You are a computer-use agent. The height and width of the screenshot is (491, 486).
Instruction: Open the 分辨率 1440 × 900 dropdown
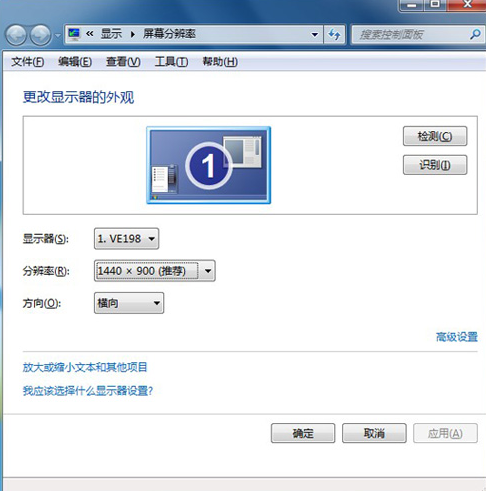[x=155, y=271]
